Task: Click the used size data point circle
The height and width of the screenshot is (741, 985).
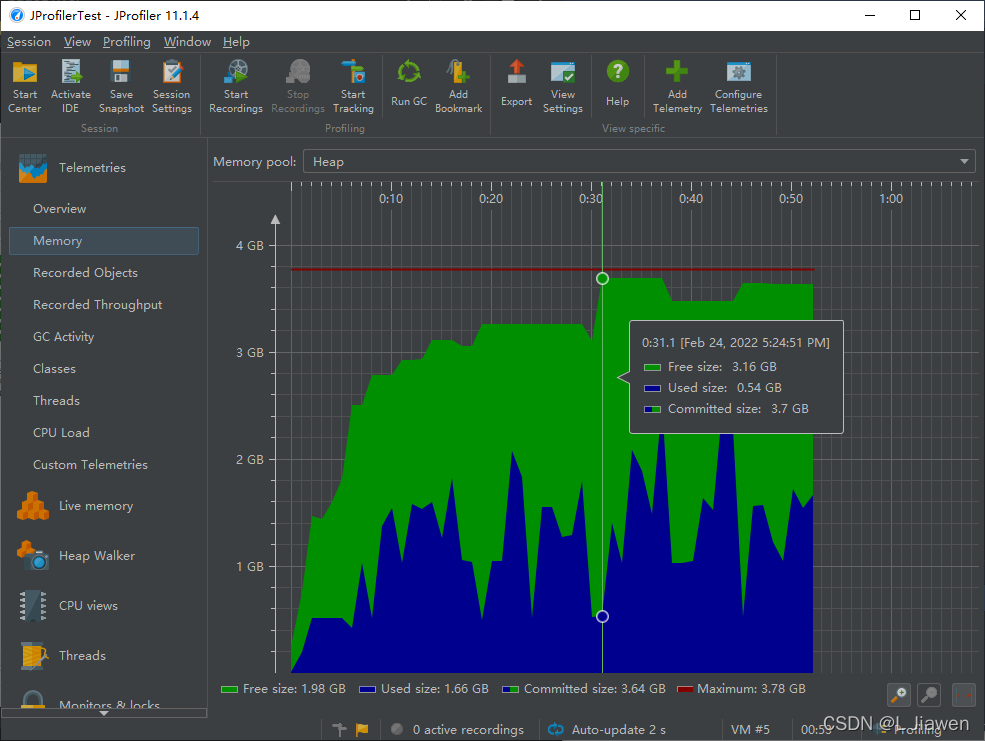Action: 602,617
